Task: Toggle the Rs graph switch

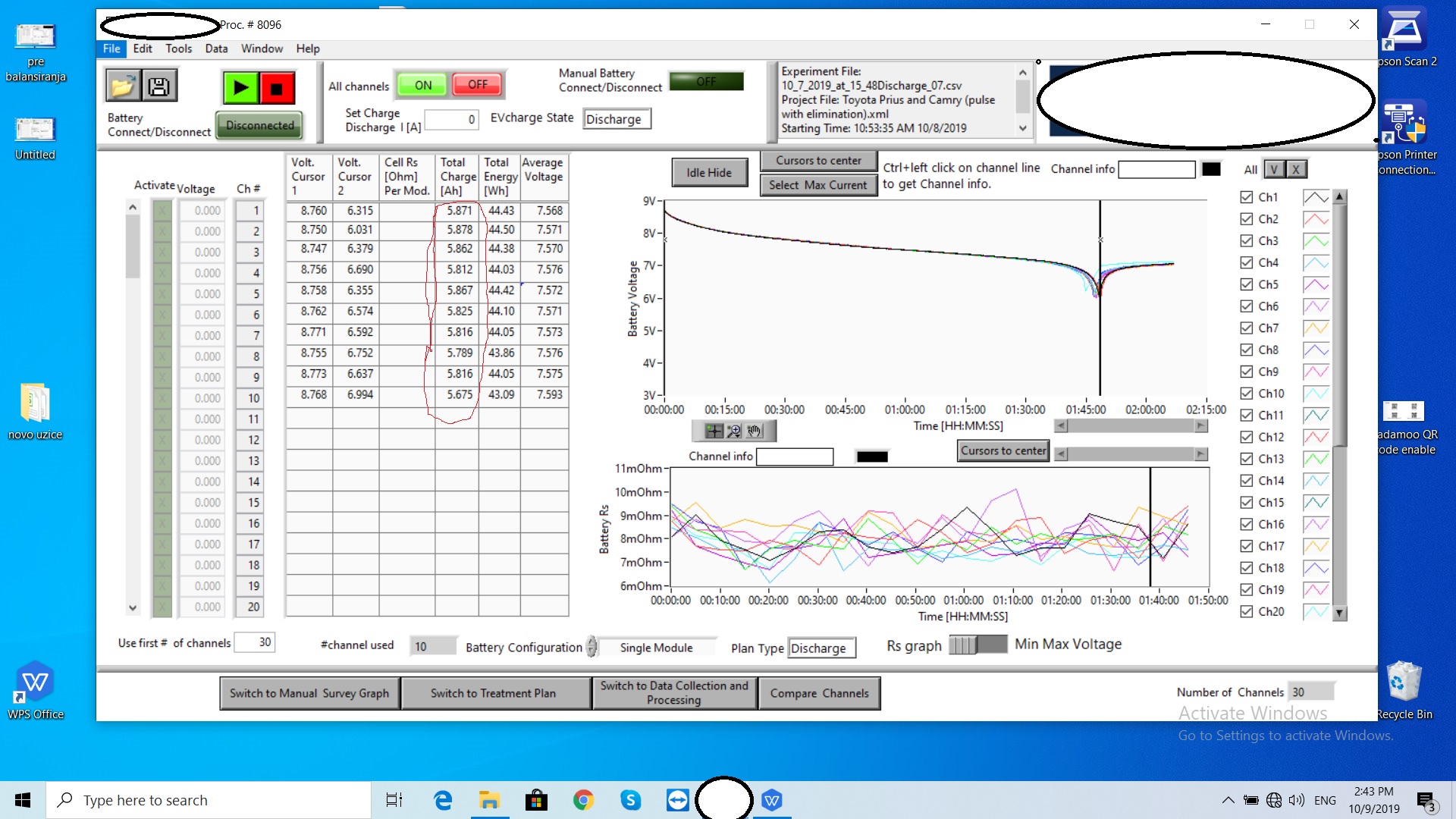Action: pyautogui.click(x=977, y=645)
